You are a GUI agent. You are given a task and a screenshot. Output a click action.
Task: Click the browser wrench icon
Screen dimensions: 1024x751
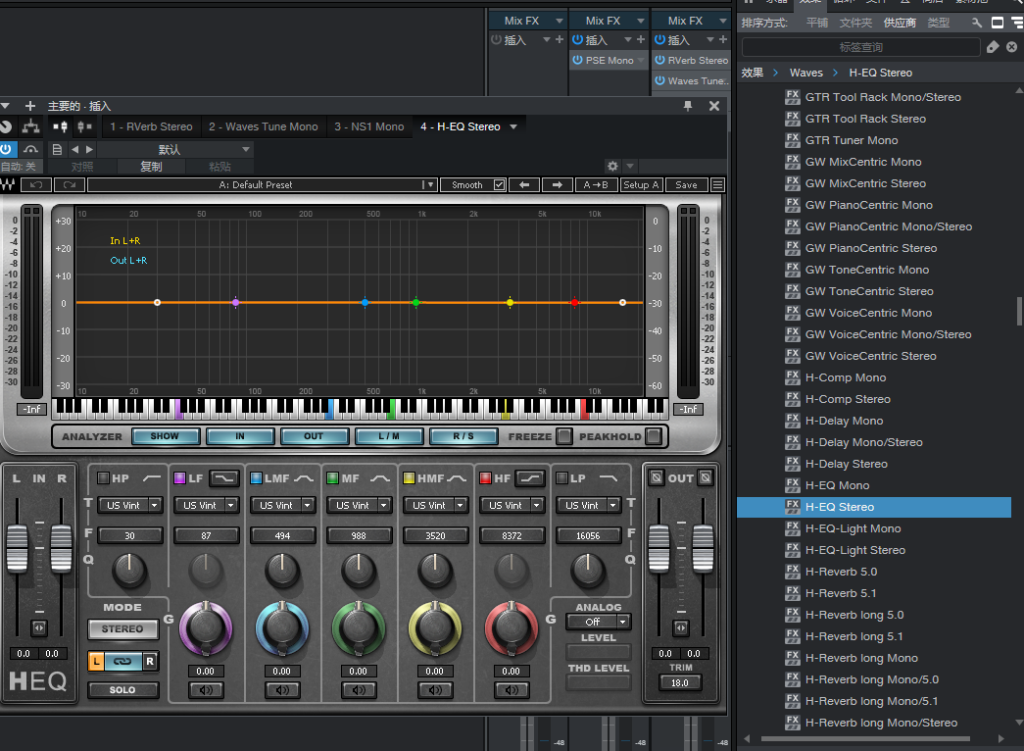pos(976,23)
